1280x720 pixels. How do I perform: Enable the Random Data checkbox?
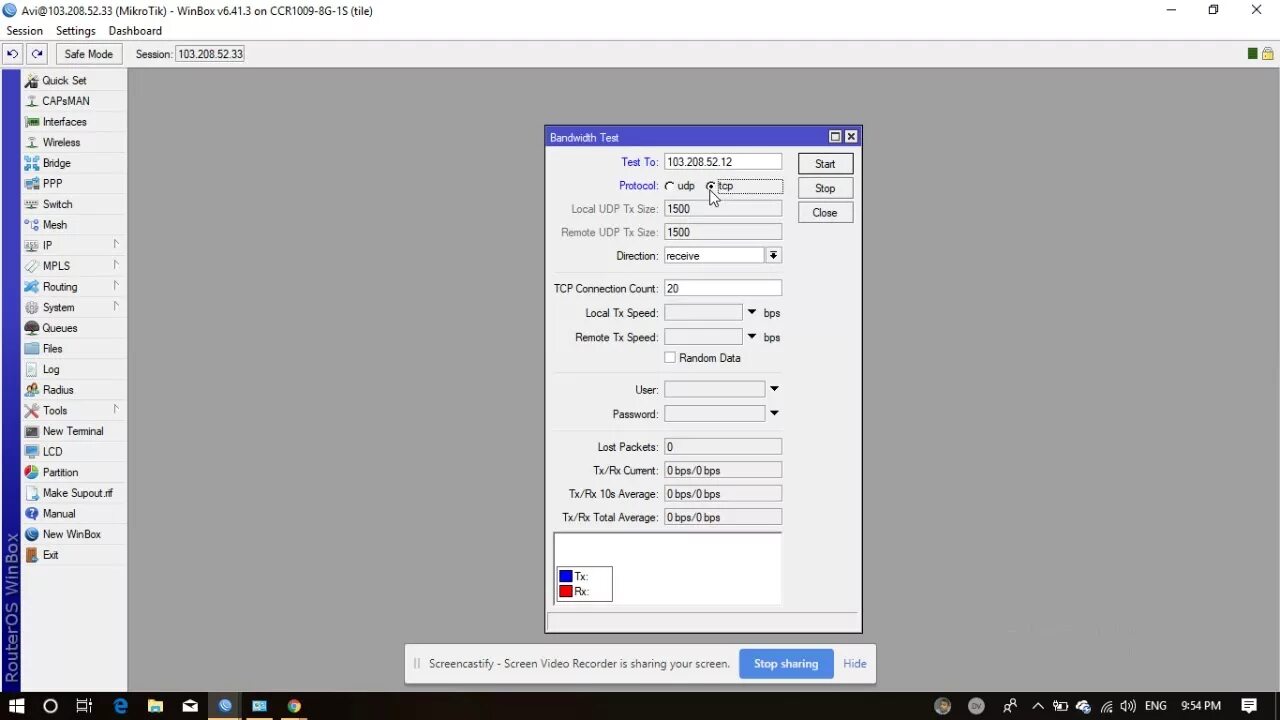tap(670, 358)
